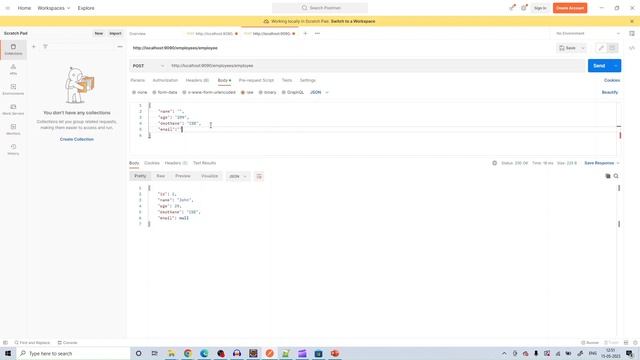
Task: Click the wrap lines icon in response toolbar
Action: tap(259, 176)
